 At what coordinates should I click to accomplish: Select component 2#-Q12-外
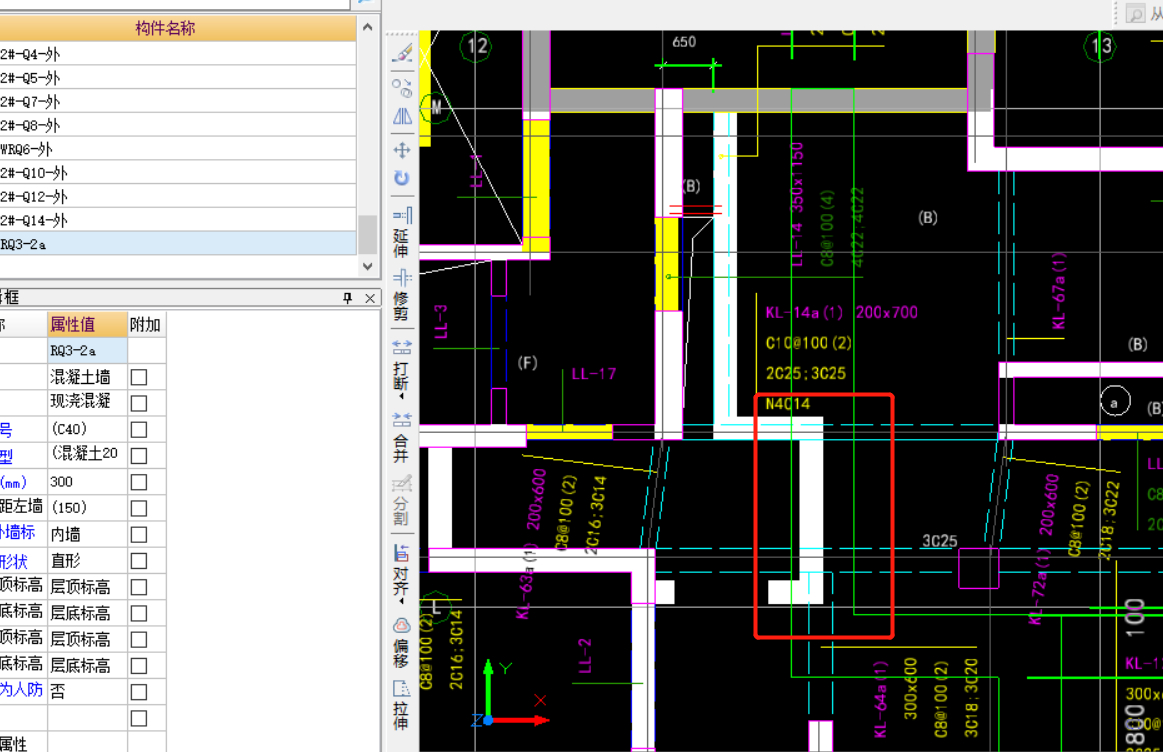click(x=178, y=196)
